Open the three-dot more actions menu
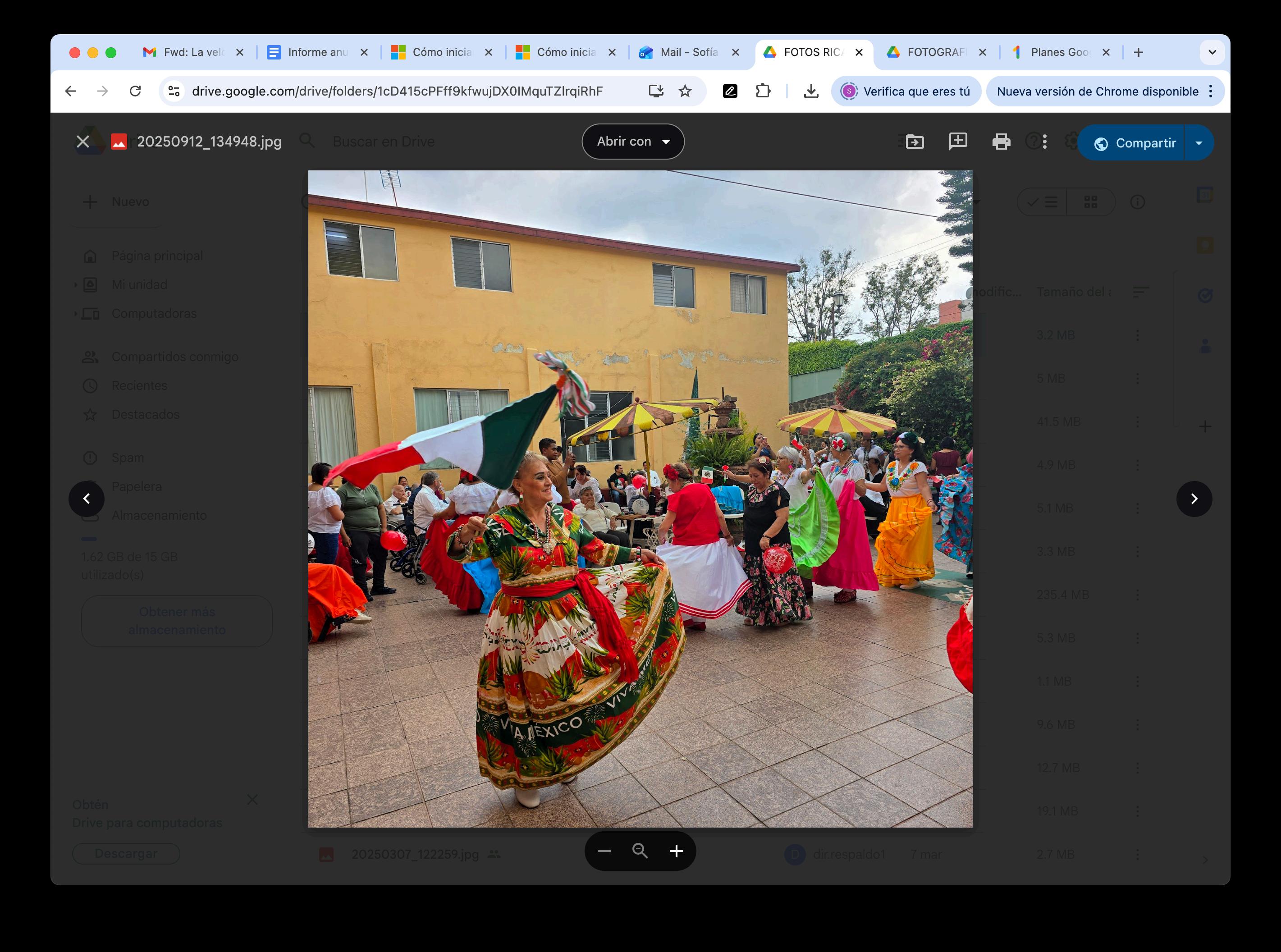The height and width of the screenshot is (952, 1281). click(x=1045, y=142)
